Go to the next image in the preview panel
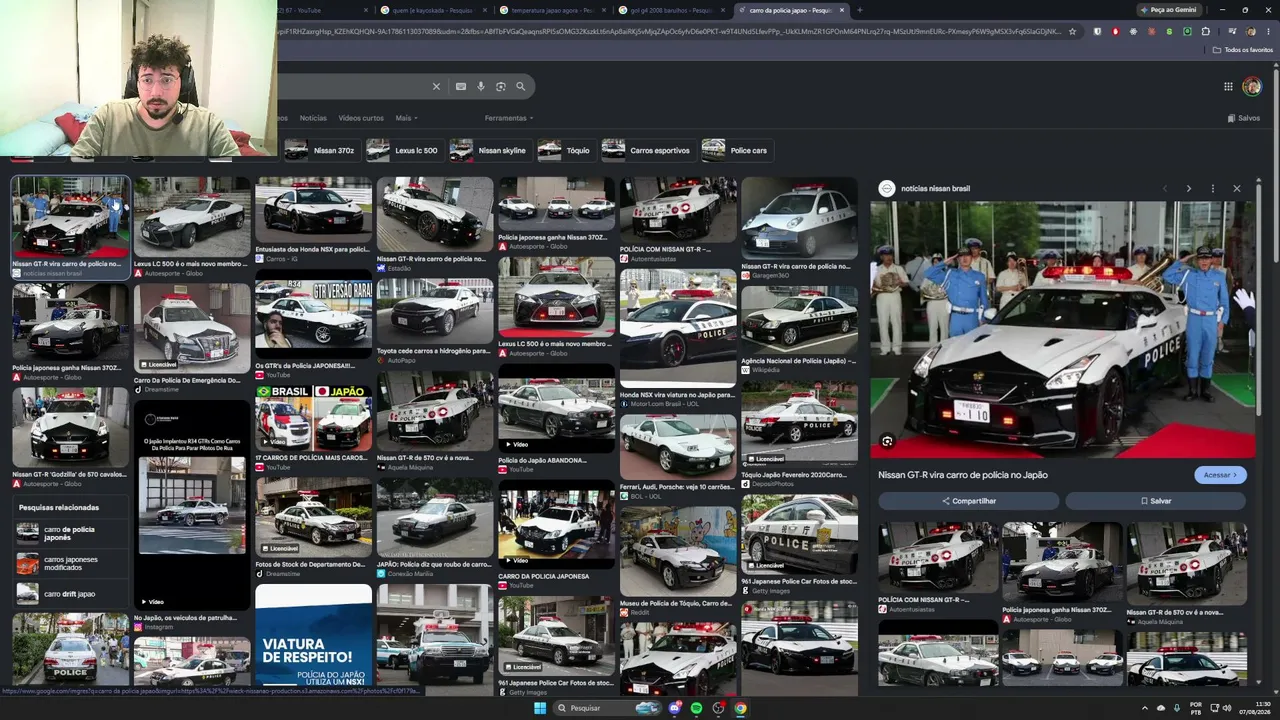The image size is (1280, 720). pyautogui.click(x=1188, y=188)
